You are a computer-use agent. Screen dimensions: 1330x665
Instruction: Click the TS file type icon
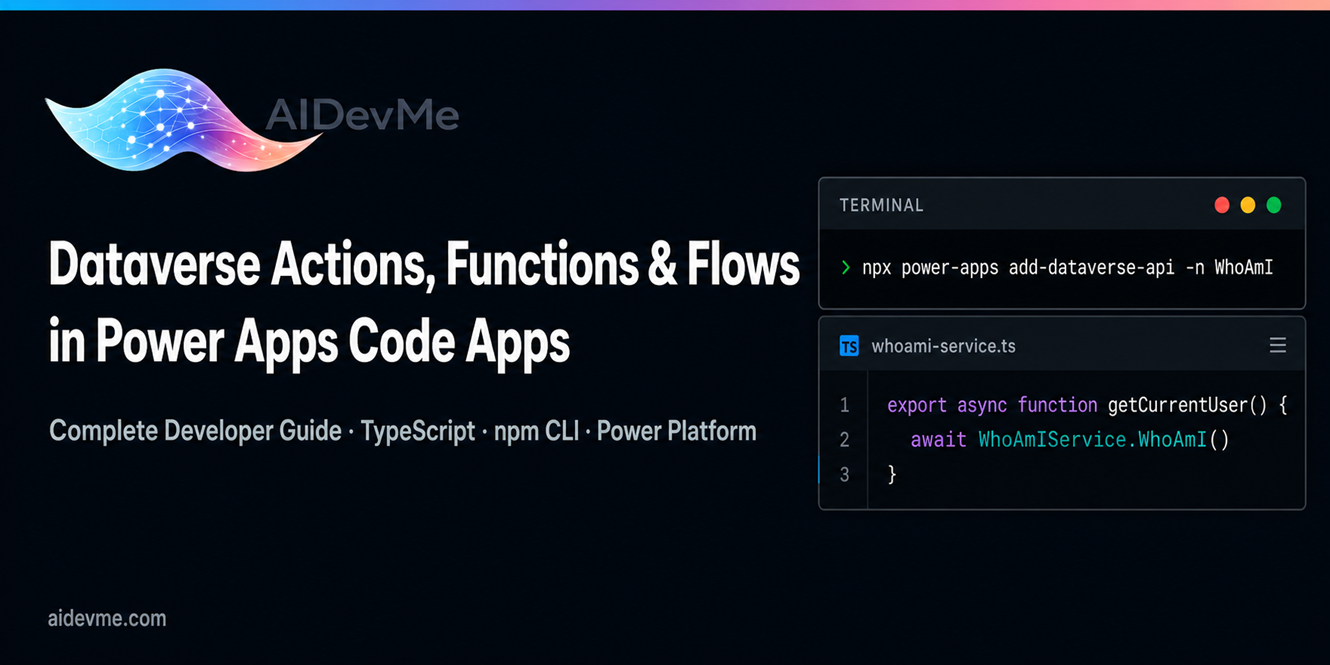click(849, 346)
